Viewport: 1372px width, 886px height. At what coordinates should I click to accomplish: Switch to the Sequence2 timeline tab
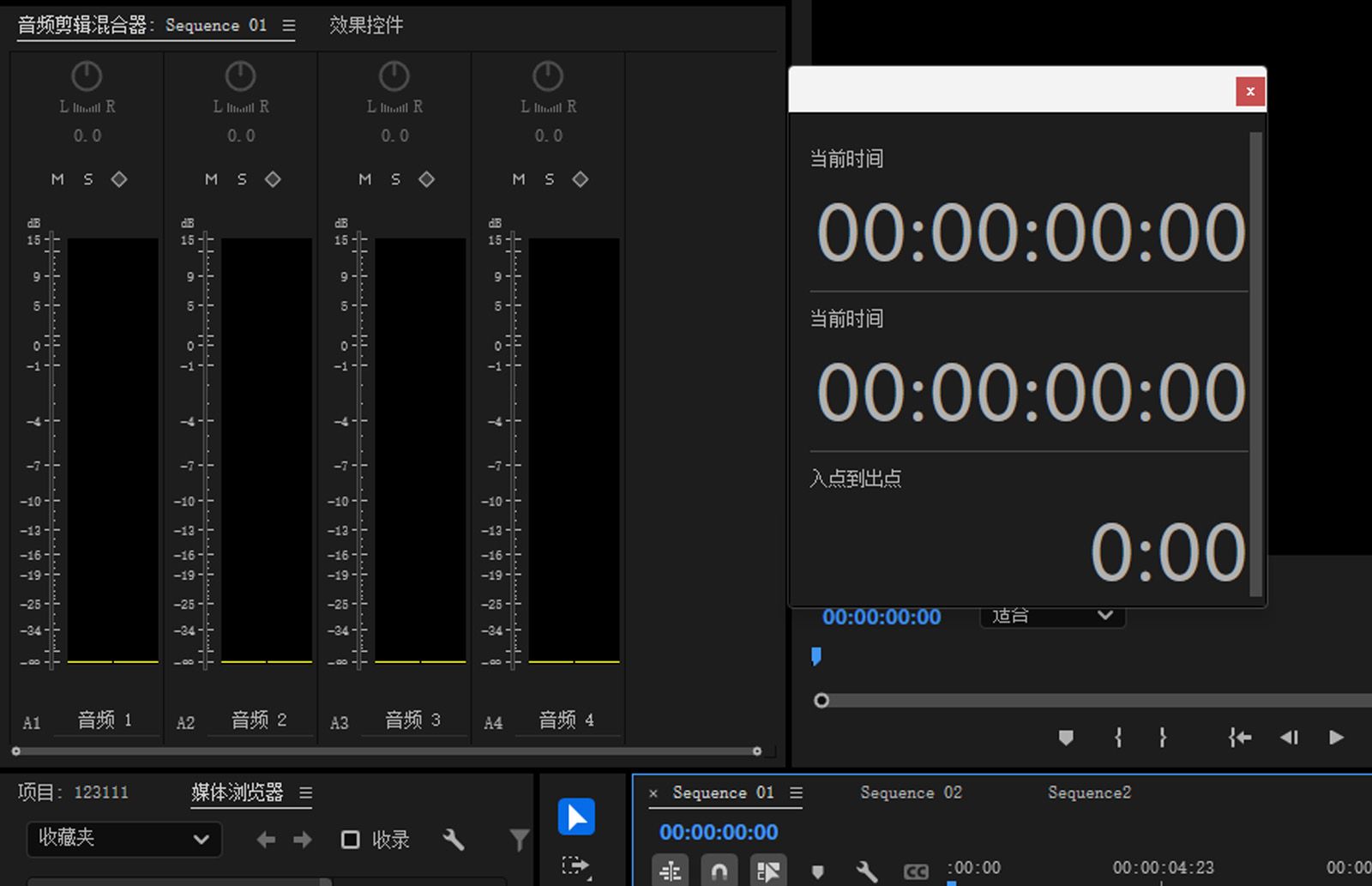1089,793
